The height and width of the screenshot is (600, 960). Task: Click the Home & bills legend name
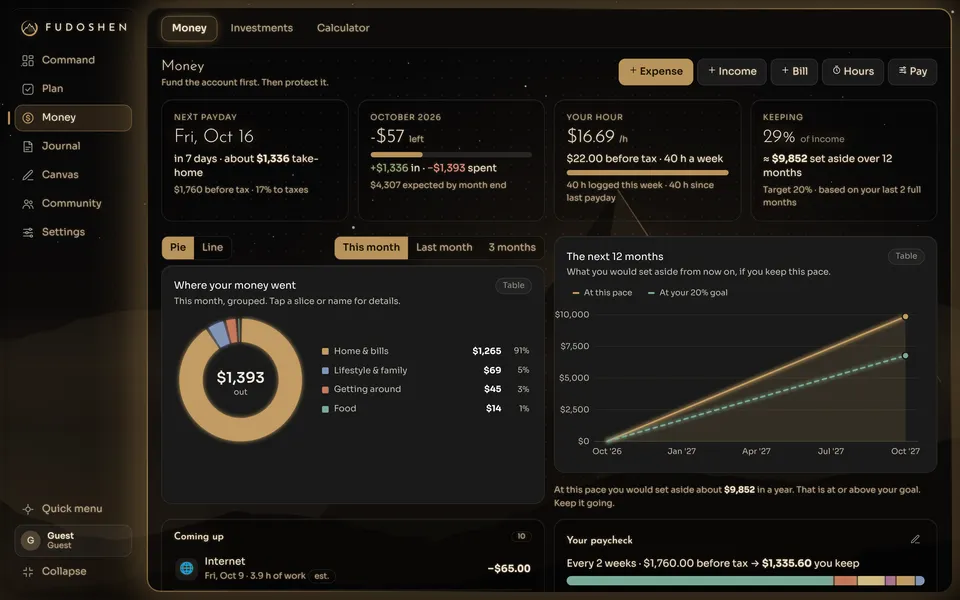coord(361,351)
